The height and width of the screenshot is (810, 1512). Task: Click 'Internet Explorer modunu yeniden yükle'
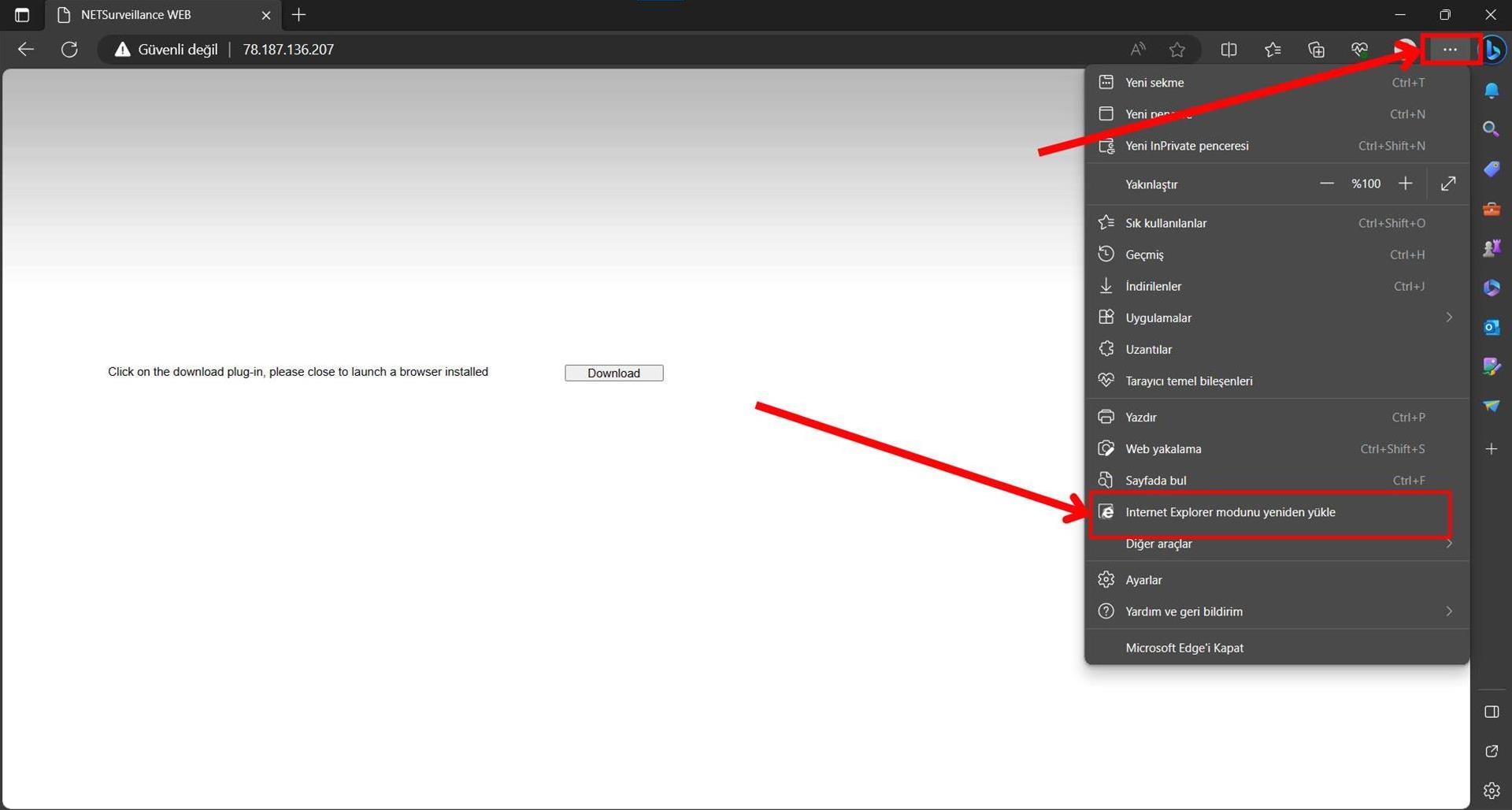coord(1277,512)
